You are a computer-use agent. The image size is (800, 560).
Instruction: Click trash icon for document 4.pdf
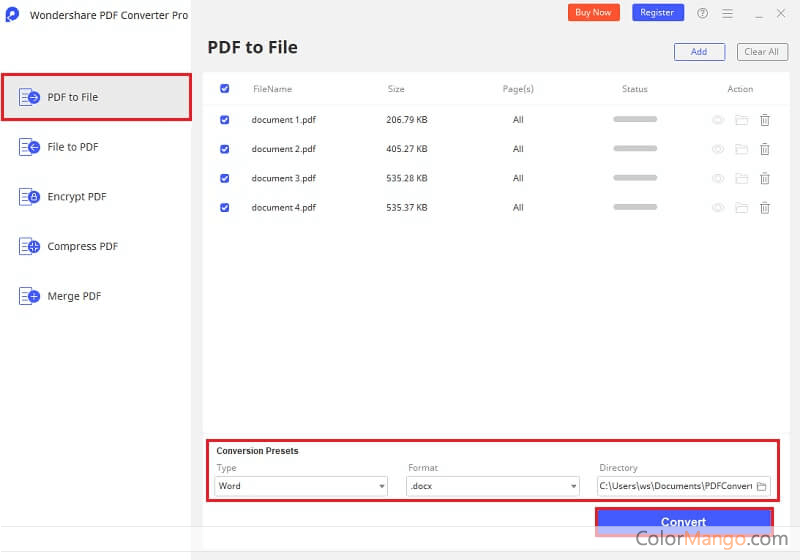tap(765, 208)
